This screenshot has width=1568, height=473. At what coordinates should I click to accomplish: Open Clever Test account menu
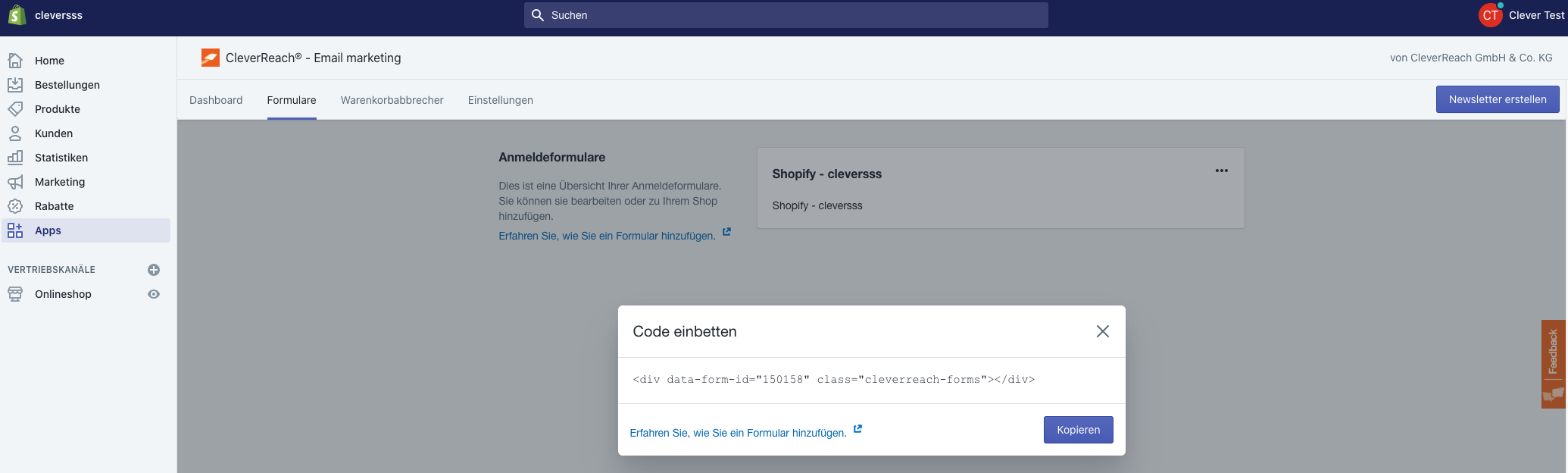(x=1536, y=15)
